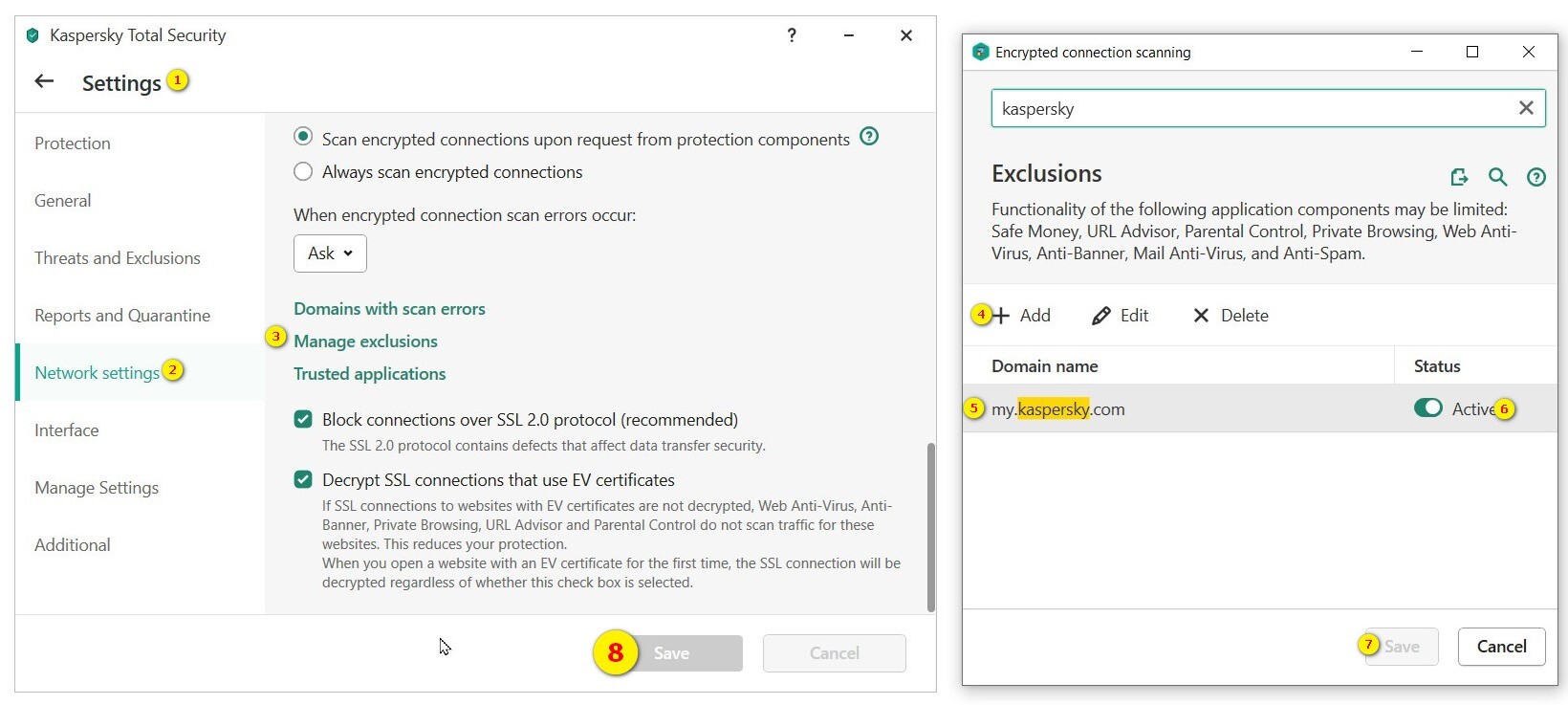The image size is (1568, 705).
Task: Uncheck Decrypt SSL connections that use EV certificates
Action: pos(303,479)
